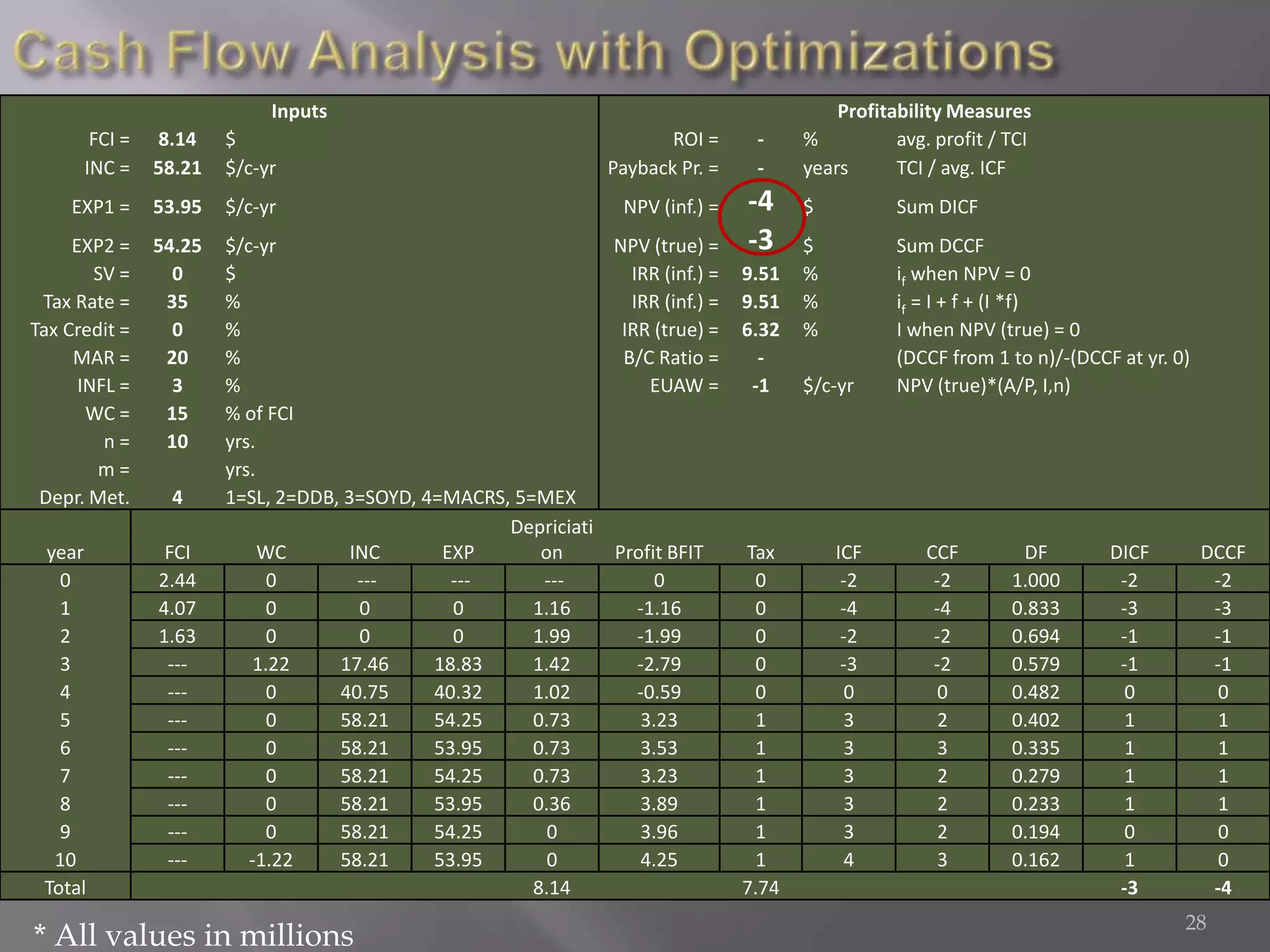Select the IRR (true) value 6.32
This screenshot has height=952, width=1270.
(x=760, y=330)
